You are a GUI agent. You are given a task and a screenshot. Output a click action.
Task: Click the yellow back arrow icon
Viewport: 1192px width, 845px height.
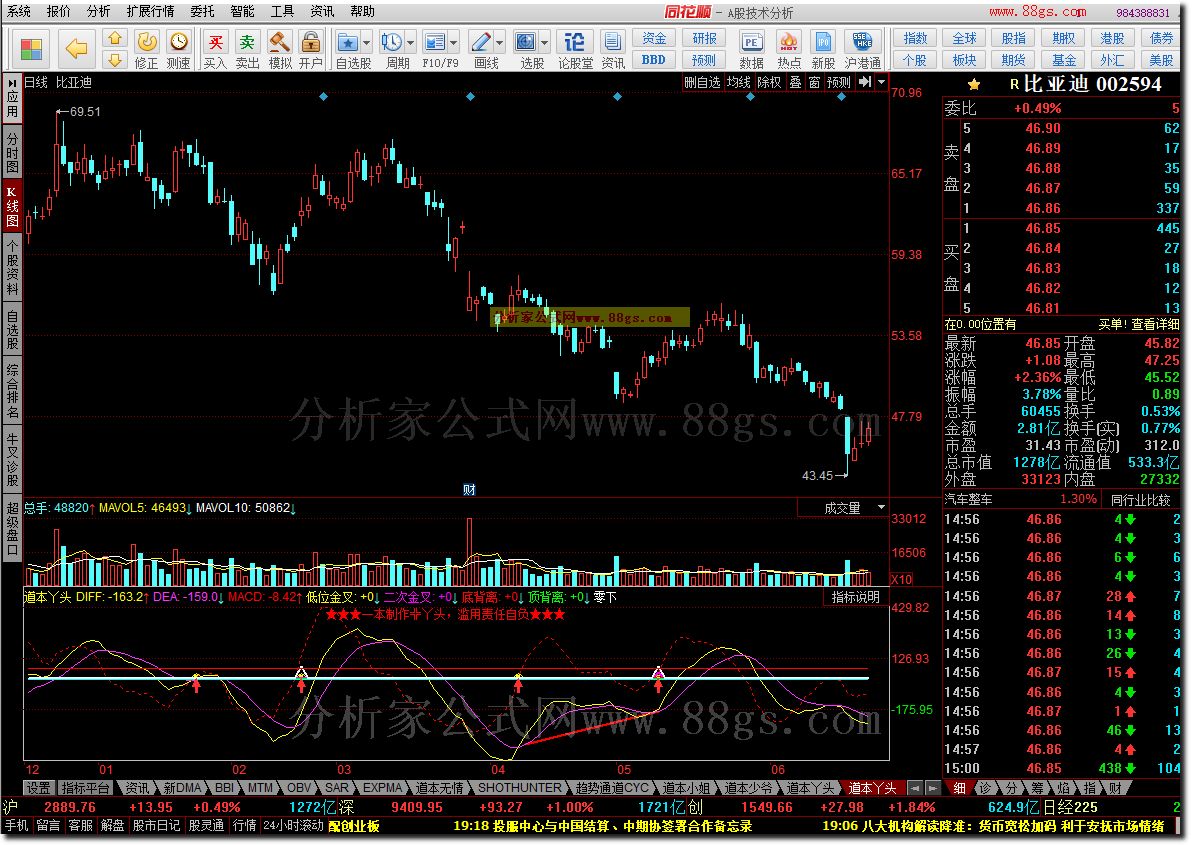click(x=76, y=49)
